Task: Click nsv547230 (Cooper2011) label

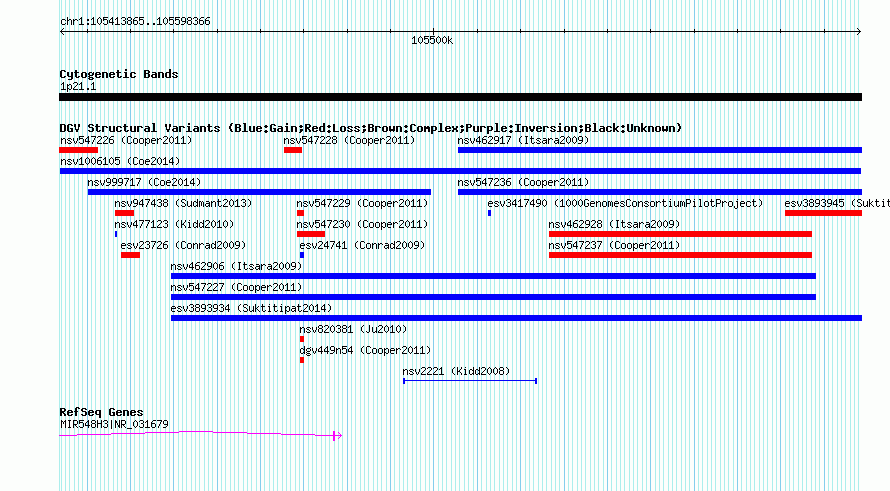Action: (362, 224)
